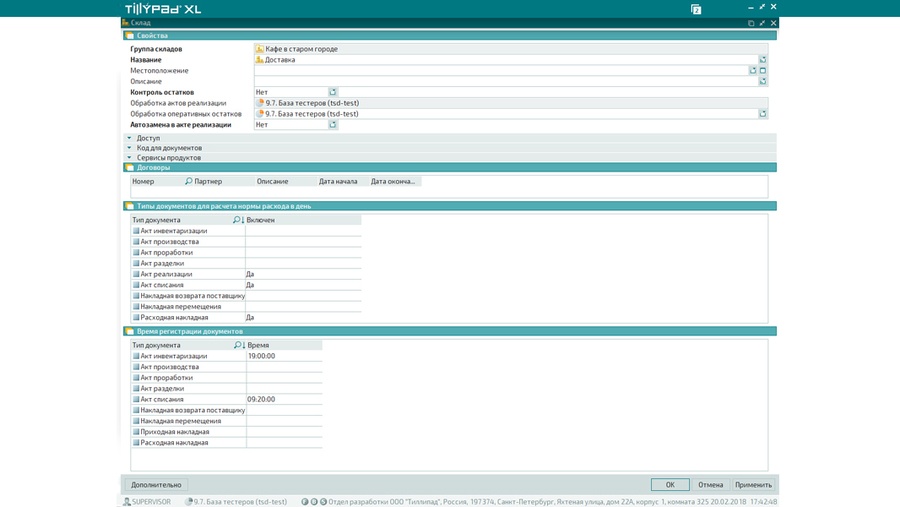Collapse the Договоры section header
The image size is (900, 507).
point(449,168)
